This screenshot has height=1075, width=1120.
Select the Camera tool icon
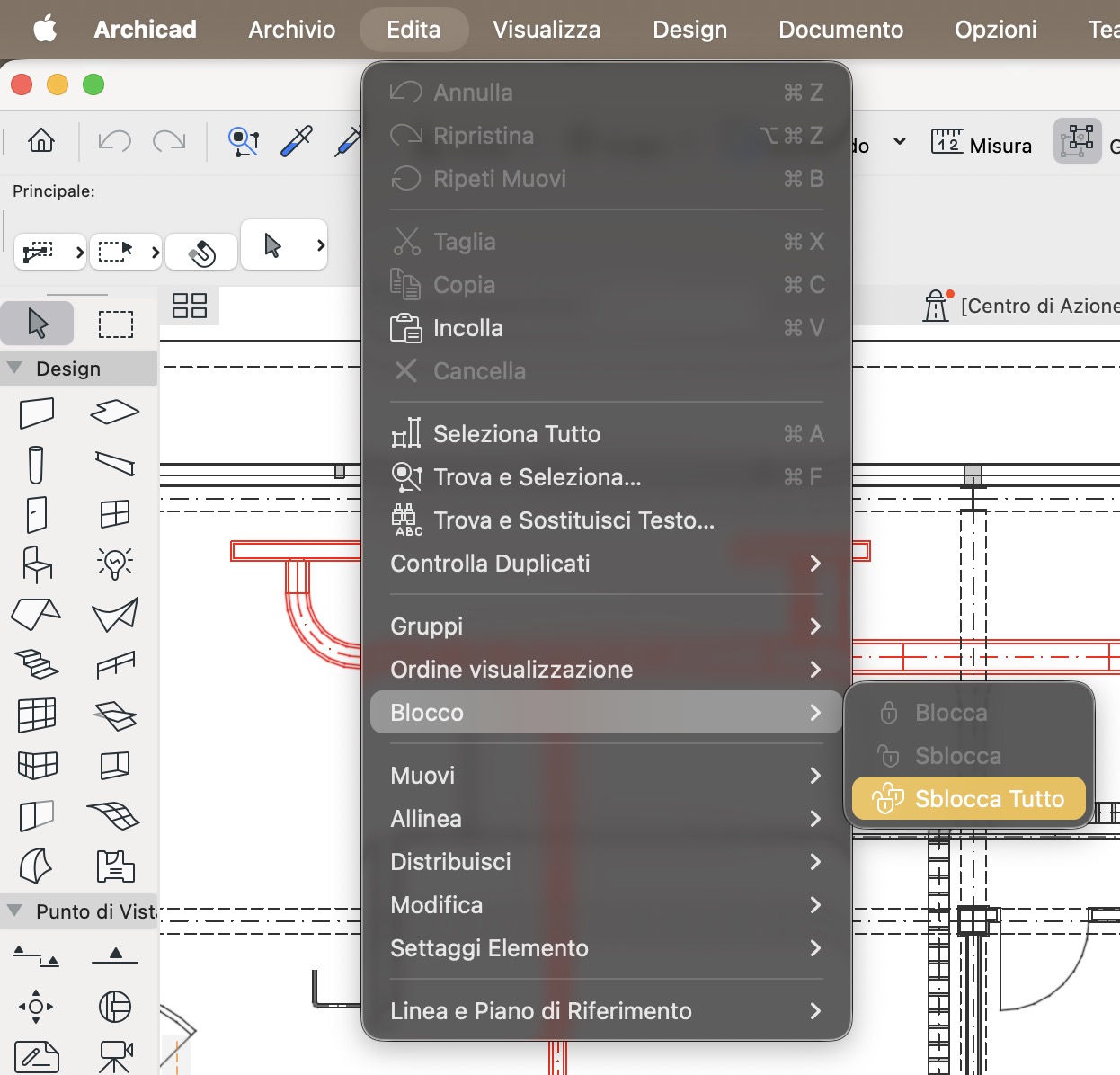pos(115,1056)
